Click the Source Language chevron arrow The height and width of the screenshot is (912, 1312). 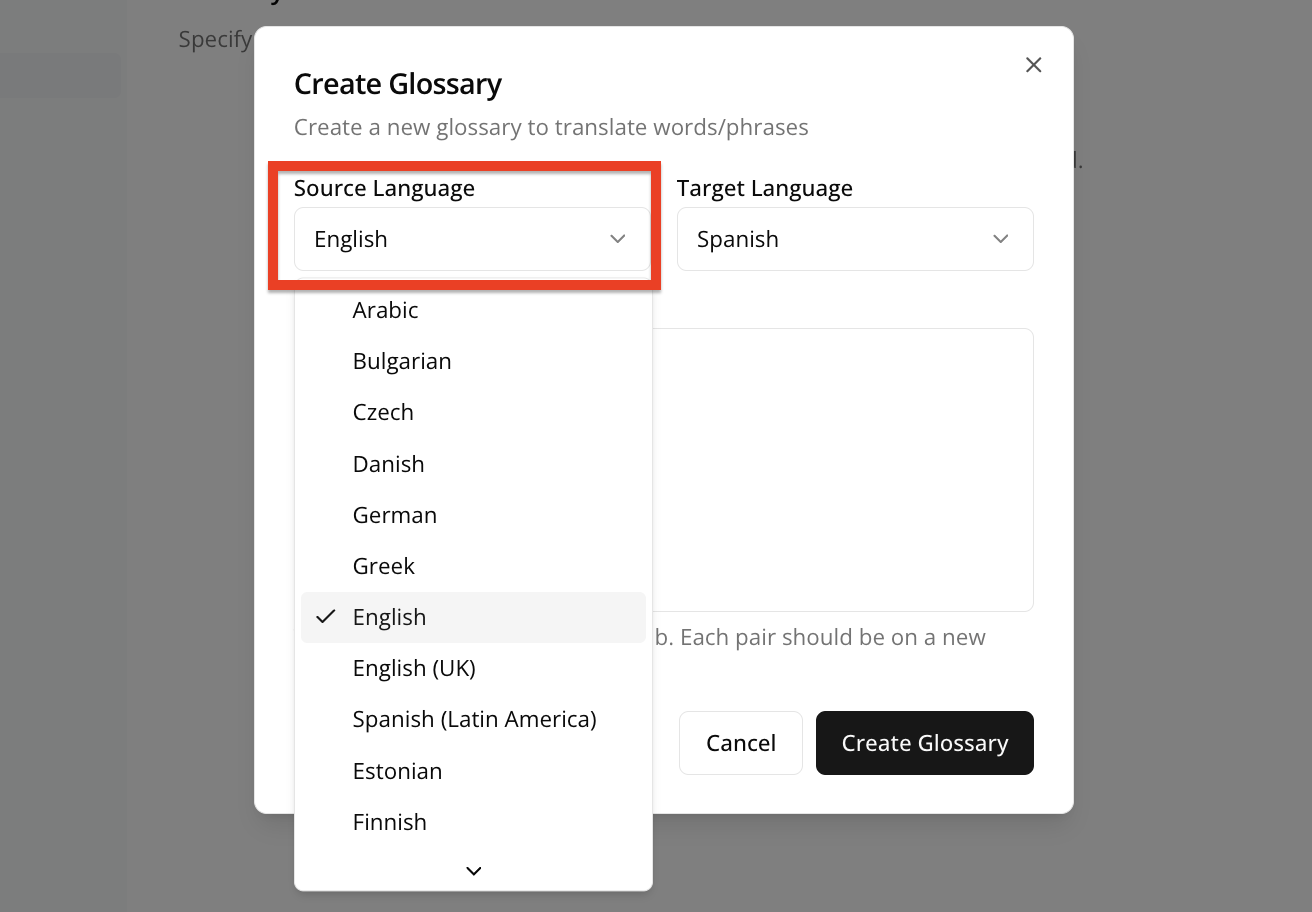618,239
